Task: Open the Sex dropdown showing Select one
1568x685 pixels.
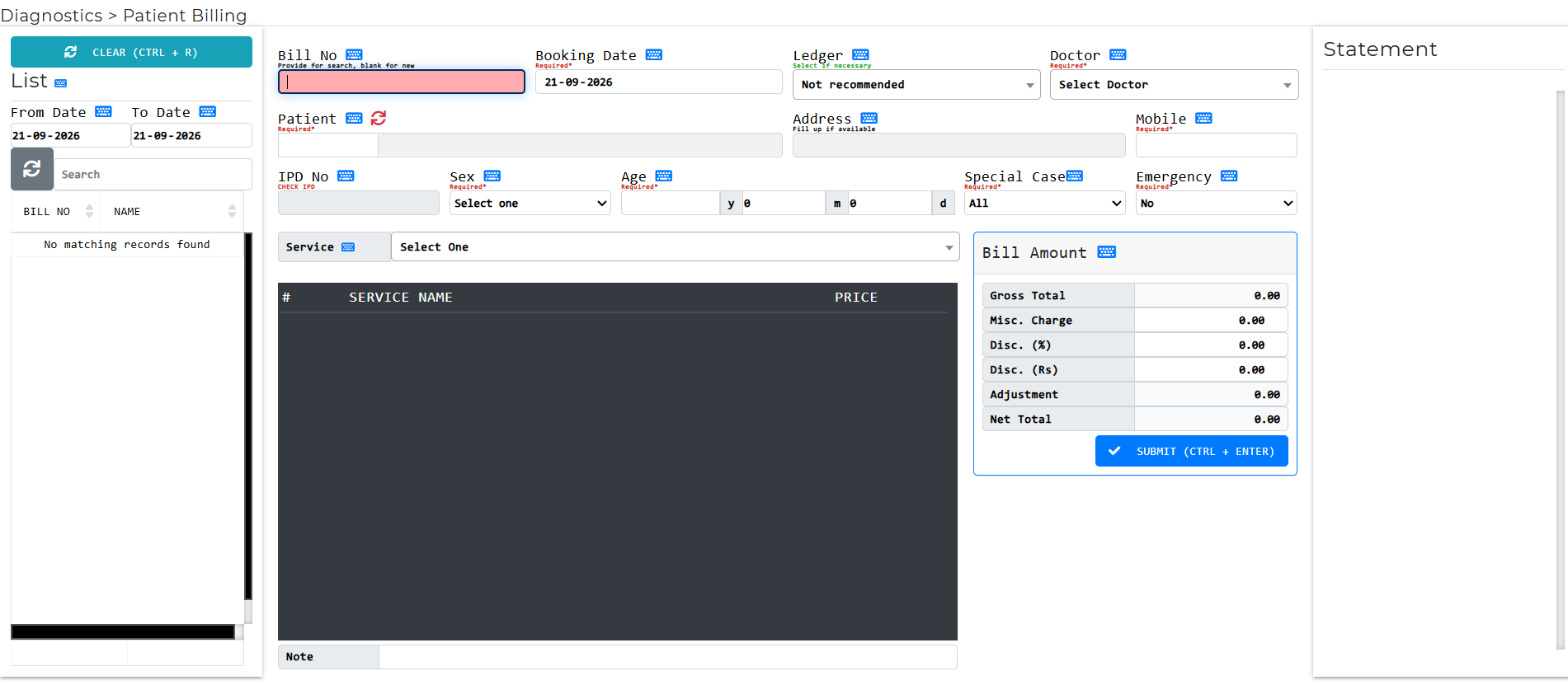Action: (x=530, y=204)
